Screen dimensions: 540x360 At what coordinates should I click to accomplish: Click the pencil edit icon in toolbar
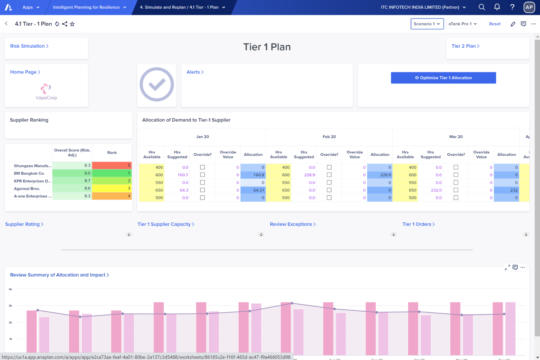click(513, 24)
